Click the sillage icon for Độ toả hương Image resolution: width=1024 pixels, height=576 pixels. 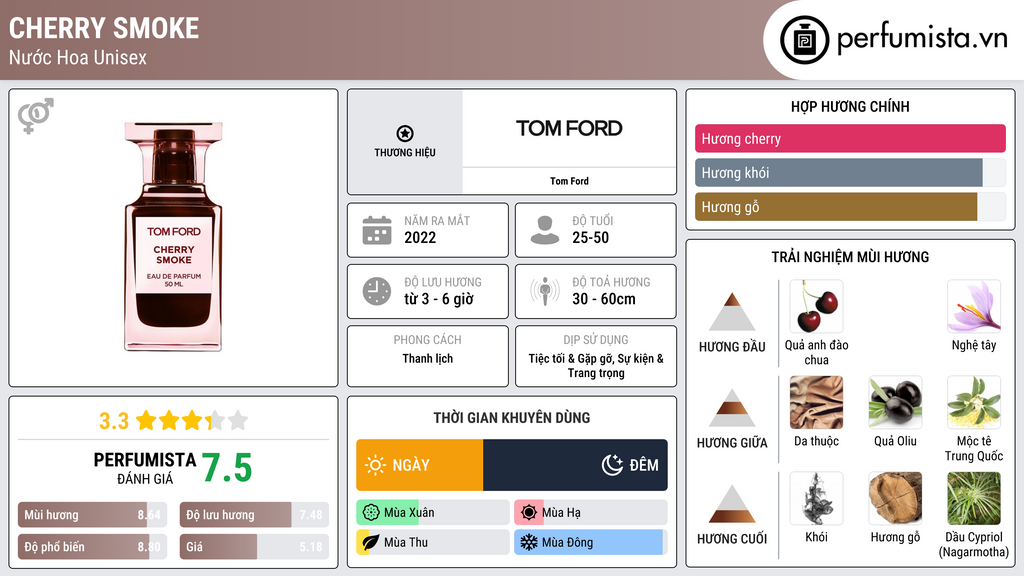(545, 291)
